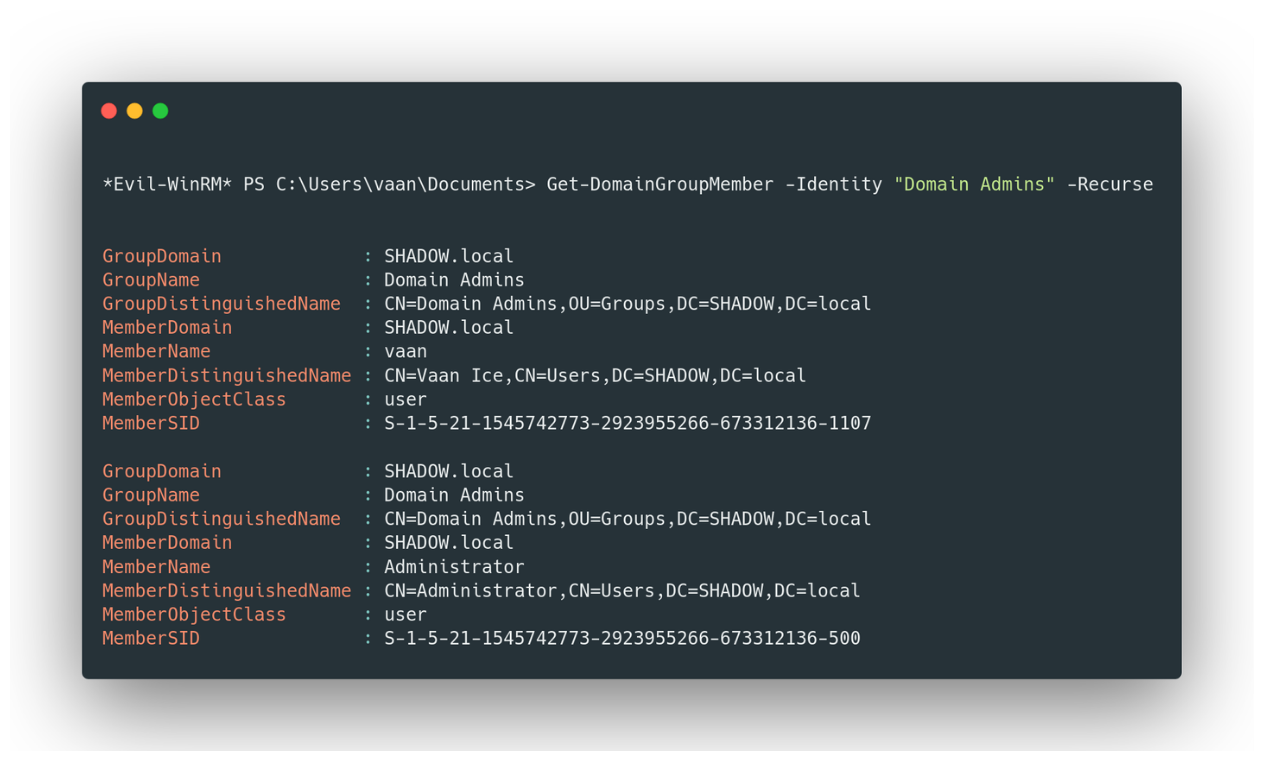Click the first MemberObjectClass field label
The width and height of the screenshot is (1263, 761).
pyautogui.click(x=194, y=400)
